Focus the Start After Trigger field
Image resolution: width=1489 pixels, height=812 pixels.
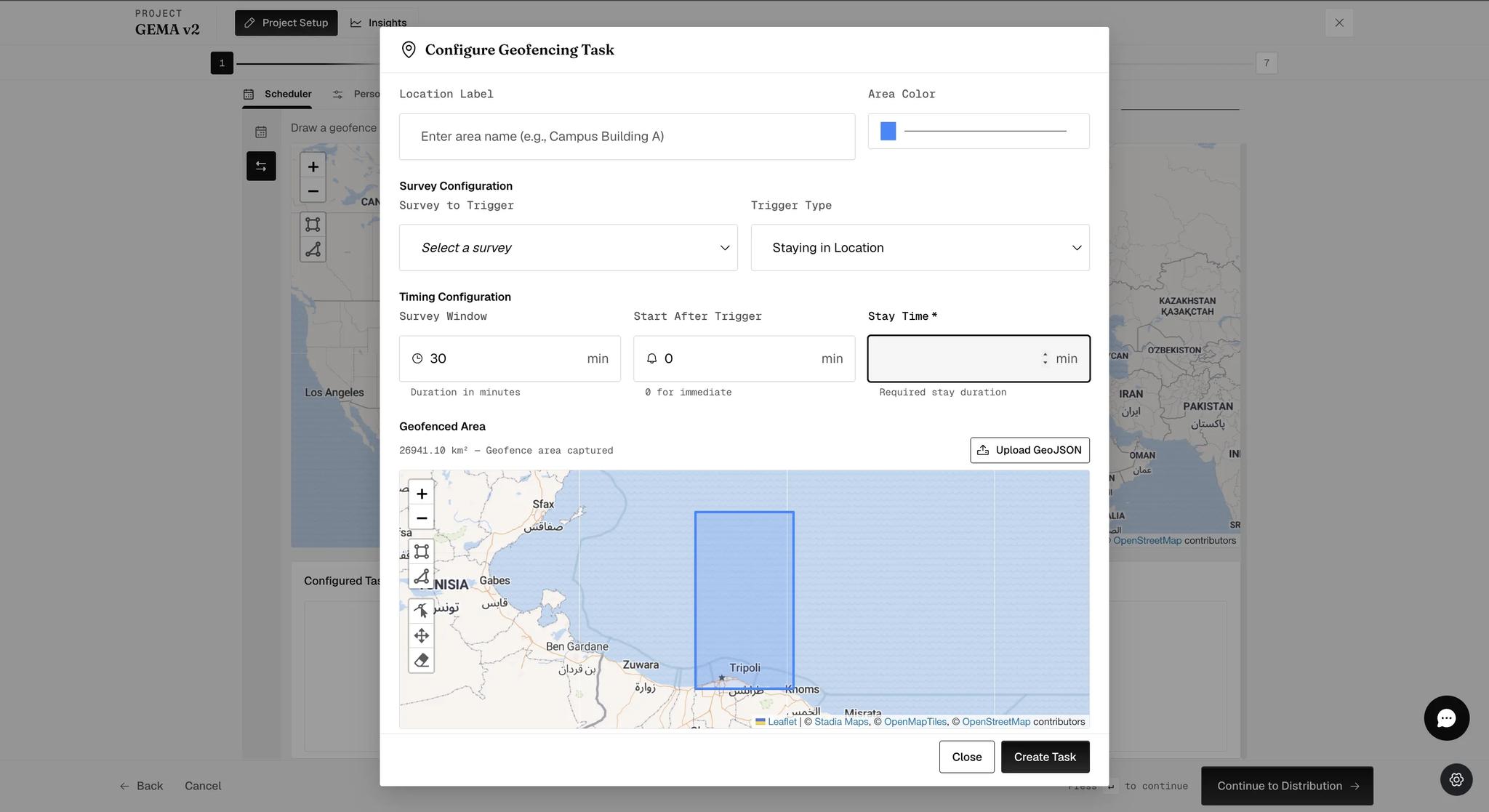click(x=744, y=358)
